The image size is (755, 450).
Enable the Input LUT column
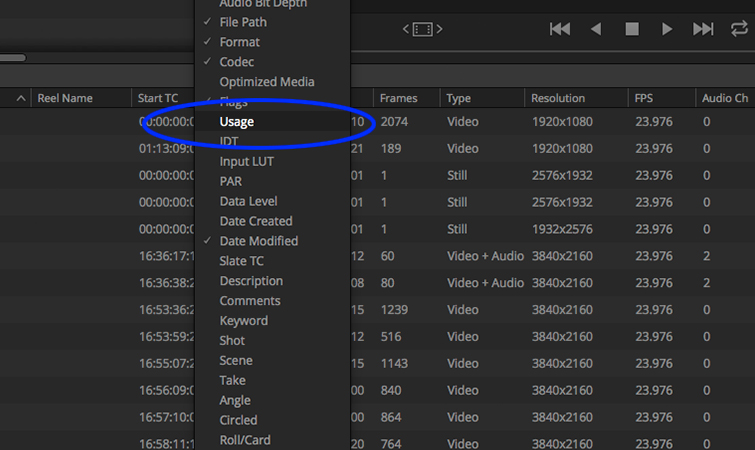coord(272,161)
